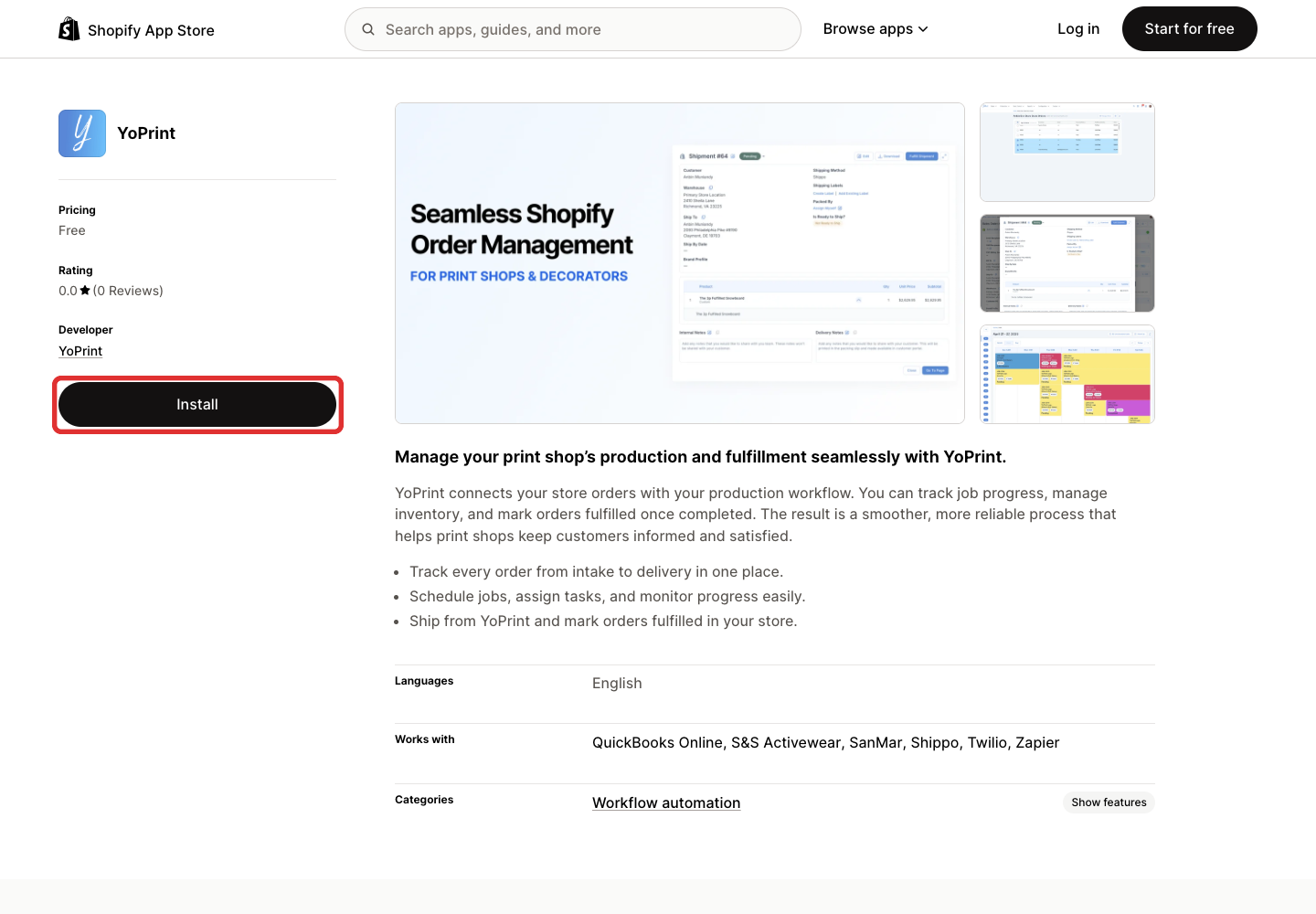Open the YoPrint developer link
The image size is (1316, 914).
80,351
